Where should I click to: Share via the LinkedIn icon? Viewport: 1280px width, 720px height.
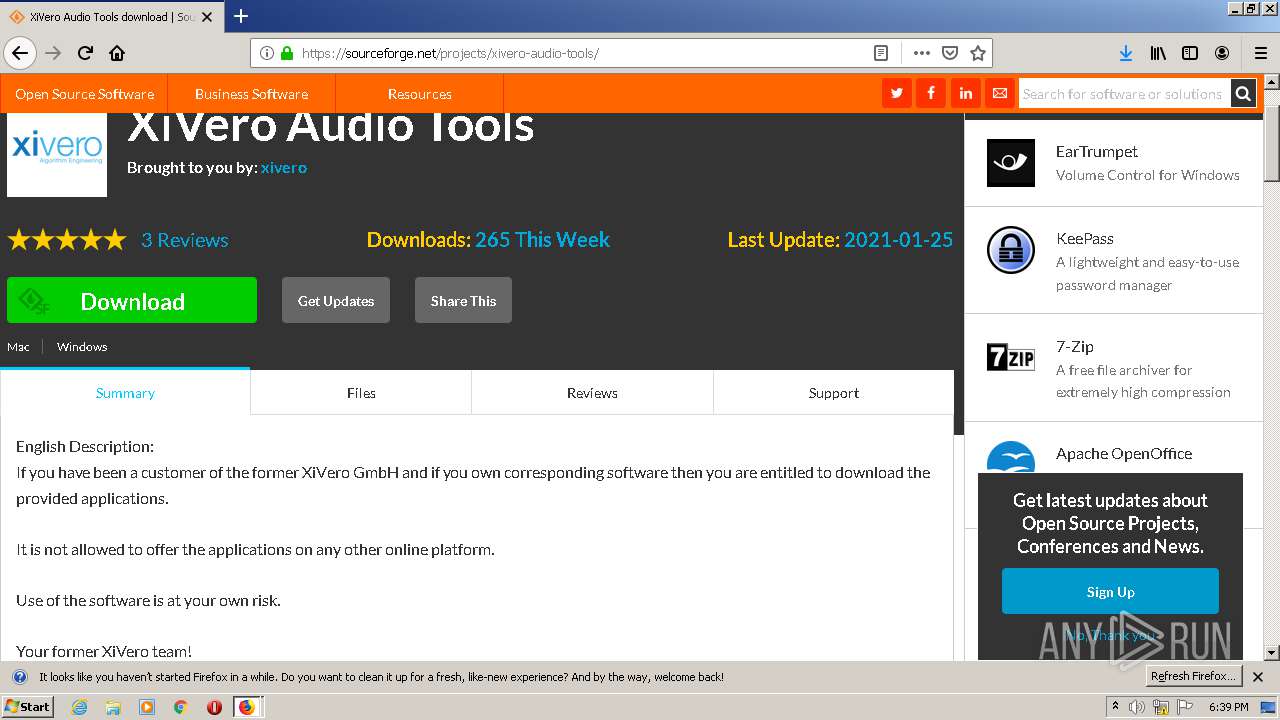[x=965, y=93]
